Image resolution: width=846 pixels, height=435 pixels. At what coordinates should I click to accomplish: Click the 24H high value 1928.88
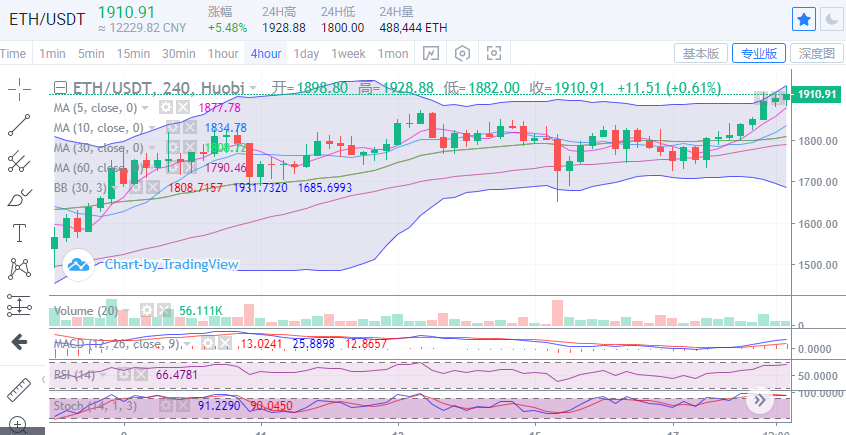click(x=284, y=28)
